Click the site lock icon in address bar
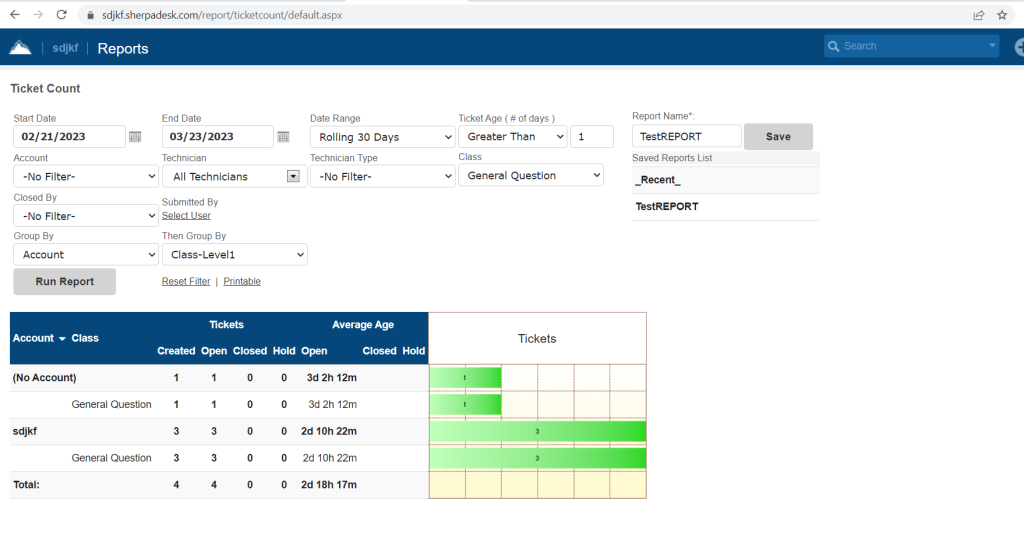The height and width of the screenshot is (536, 1024). (x=90, y=15)
